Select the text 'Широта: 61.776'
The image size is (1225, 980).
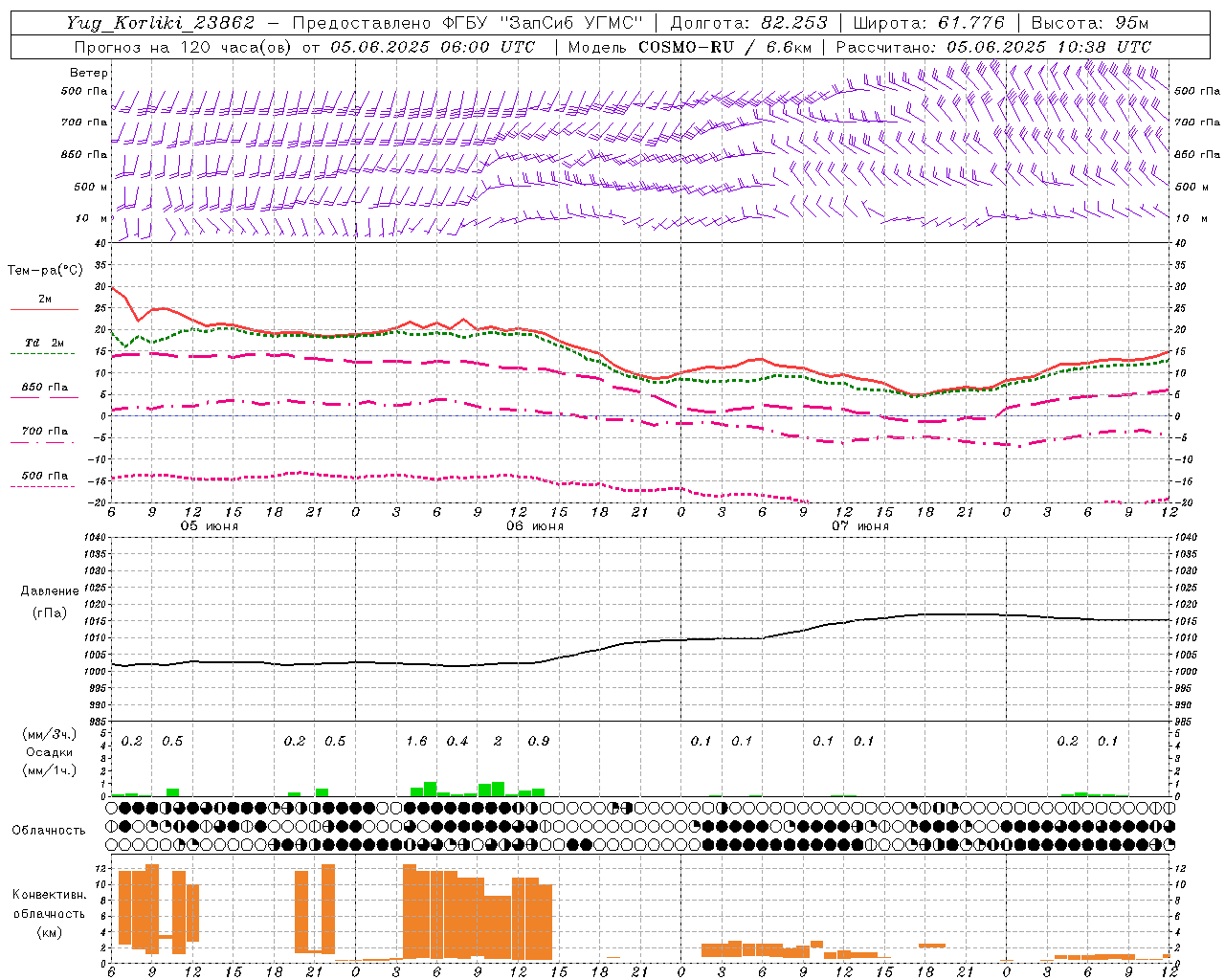click(x=928, y=23)
